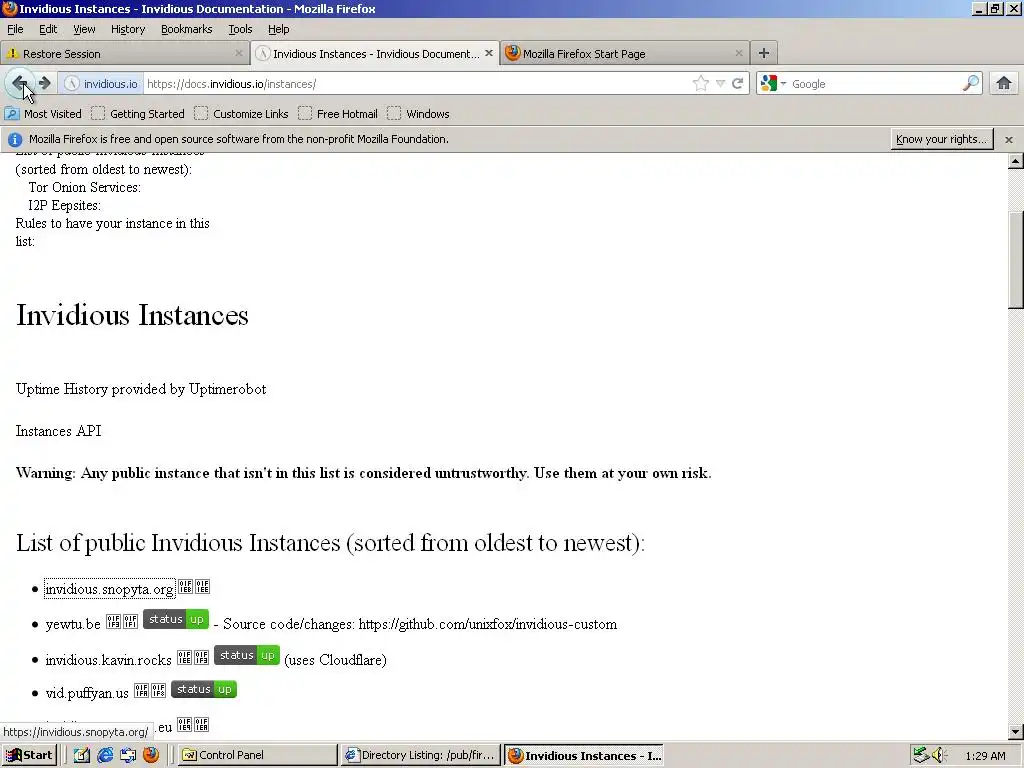Click the Know your rights button

[941, 139]
